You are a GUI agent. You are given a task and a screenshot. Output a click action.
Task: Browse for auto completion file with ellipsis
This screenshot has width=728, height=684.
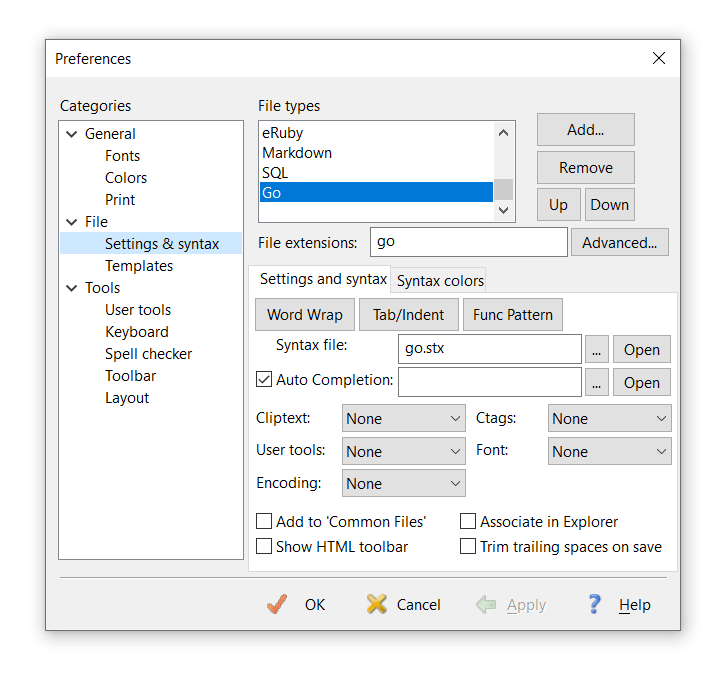coord(596,382)
